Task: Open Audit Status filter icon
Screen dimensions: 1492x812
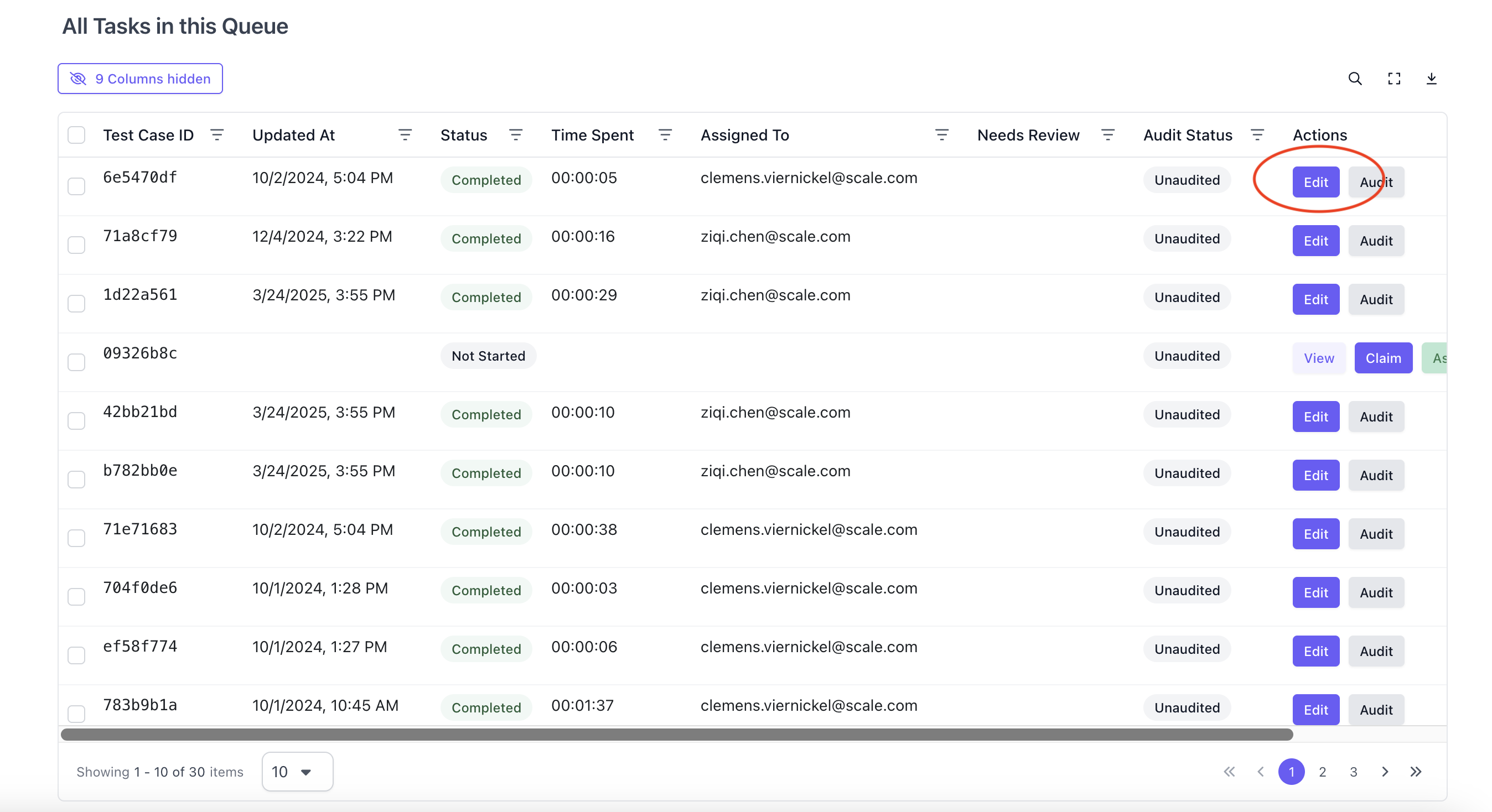Action: 1257,135
